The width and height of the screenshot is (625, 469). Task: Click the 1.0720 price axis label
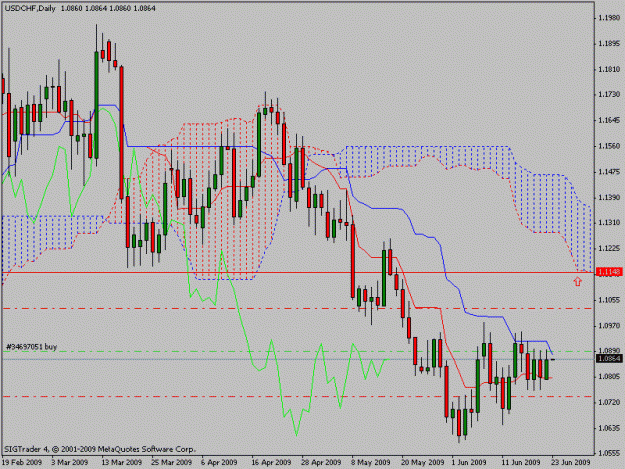[x=610, y=402]
